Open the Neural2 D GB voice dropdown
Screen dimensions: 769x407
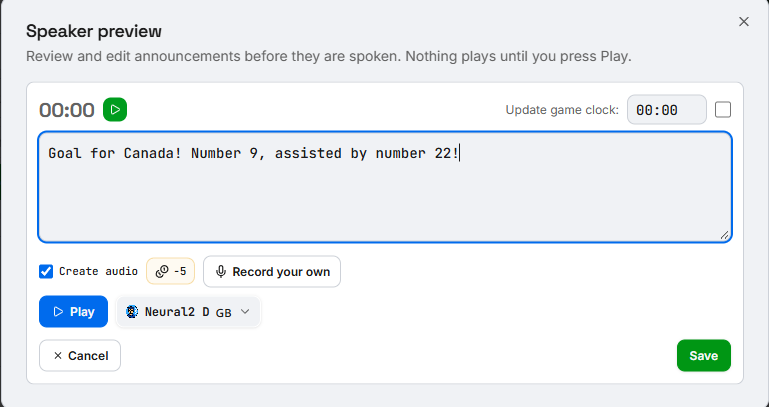coord(188,312)
